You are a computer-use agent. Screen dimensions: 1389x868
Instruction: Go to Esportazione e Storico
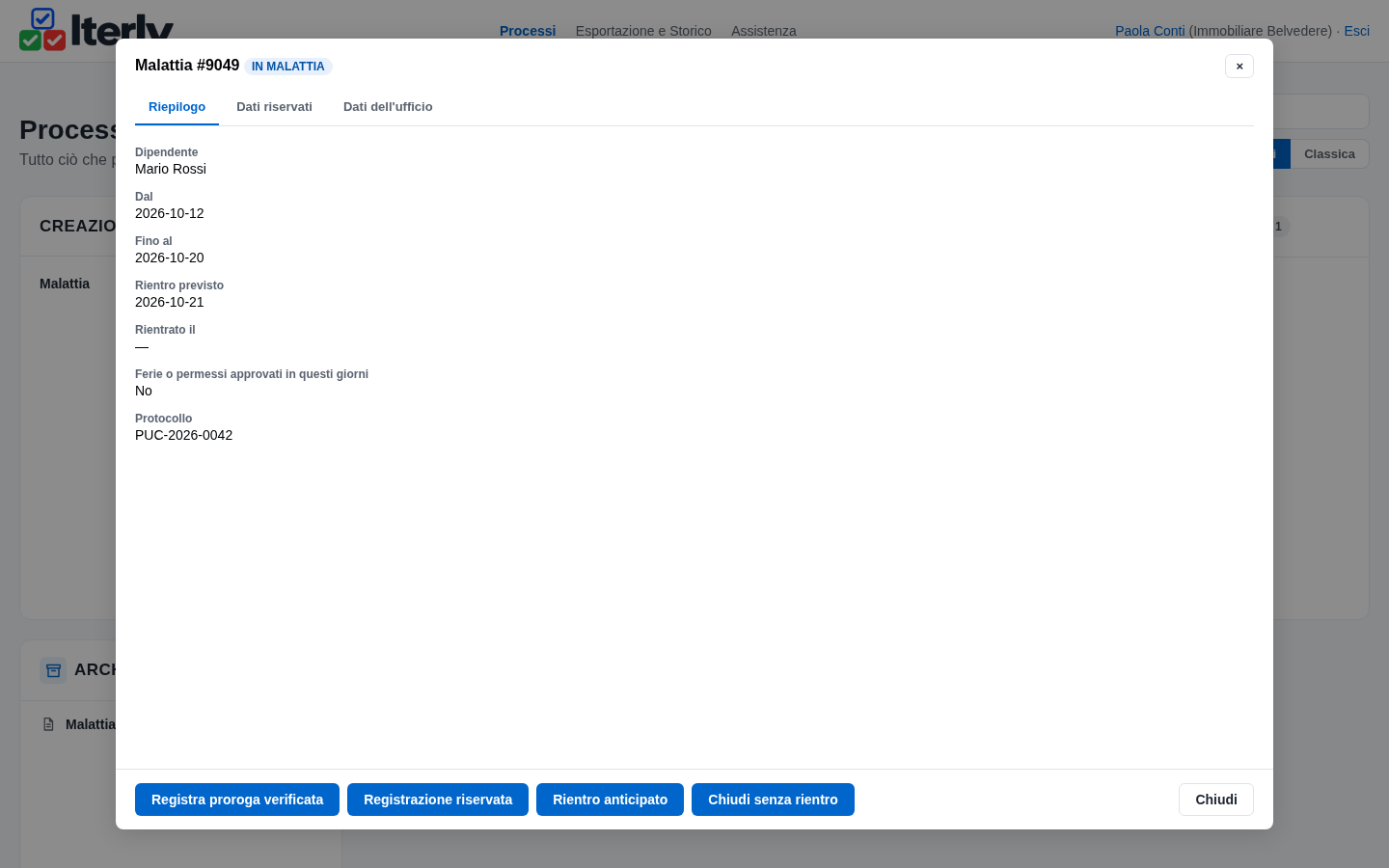point(643,31)
